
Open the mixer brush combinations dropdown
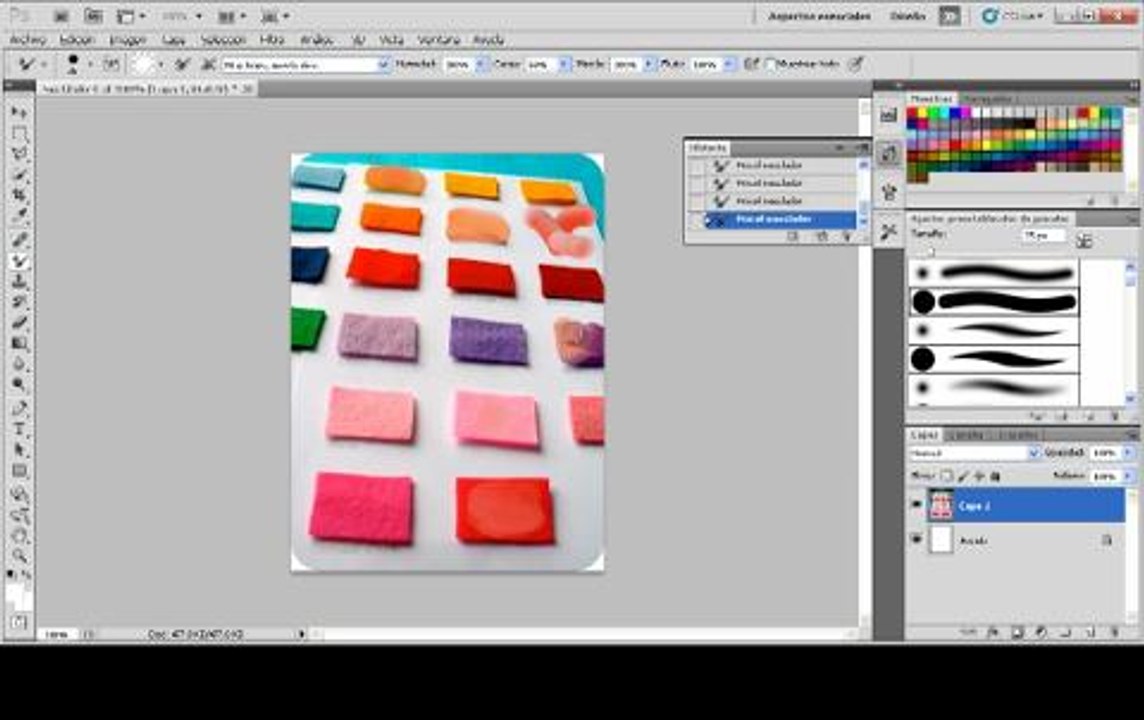(x=384, y=64)
